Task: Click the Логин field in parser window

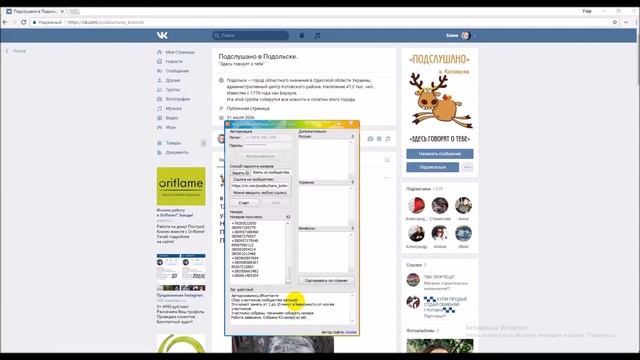Action: click(268, 138)
